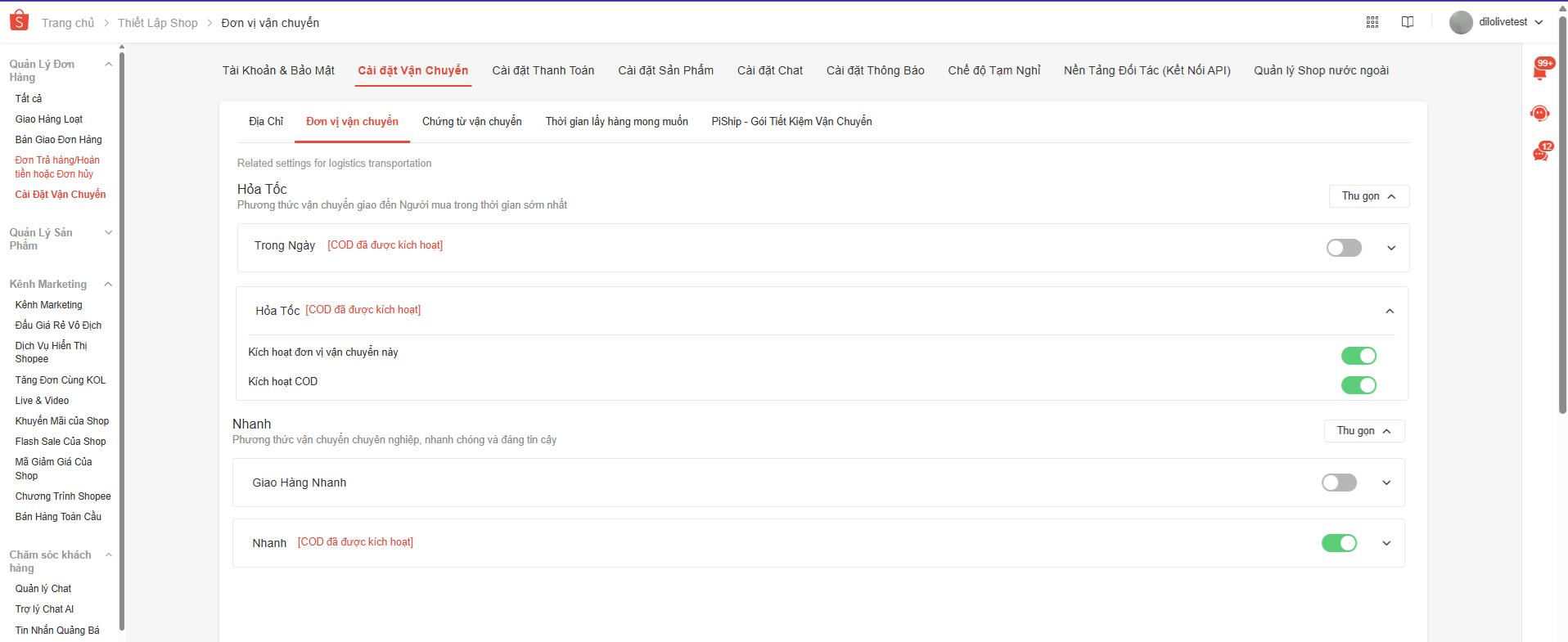1568x642 pixels.
Task: Open chat messages icon with 12 badge
Action: click(1539, 153)
